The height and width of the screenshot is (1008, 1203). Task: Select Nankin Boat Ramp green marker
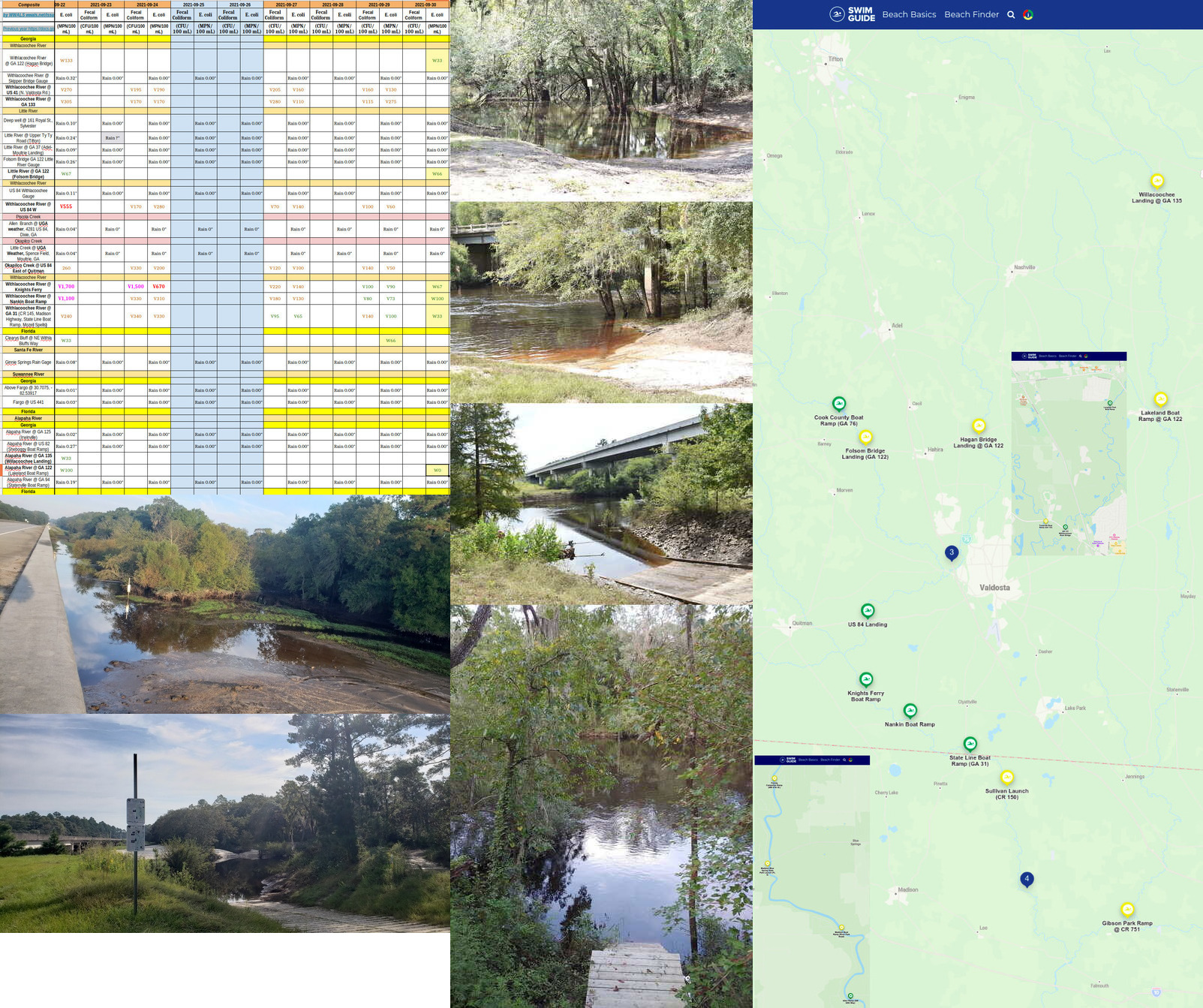[910, 711]
